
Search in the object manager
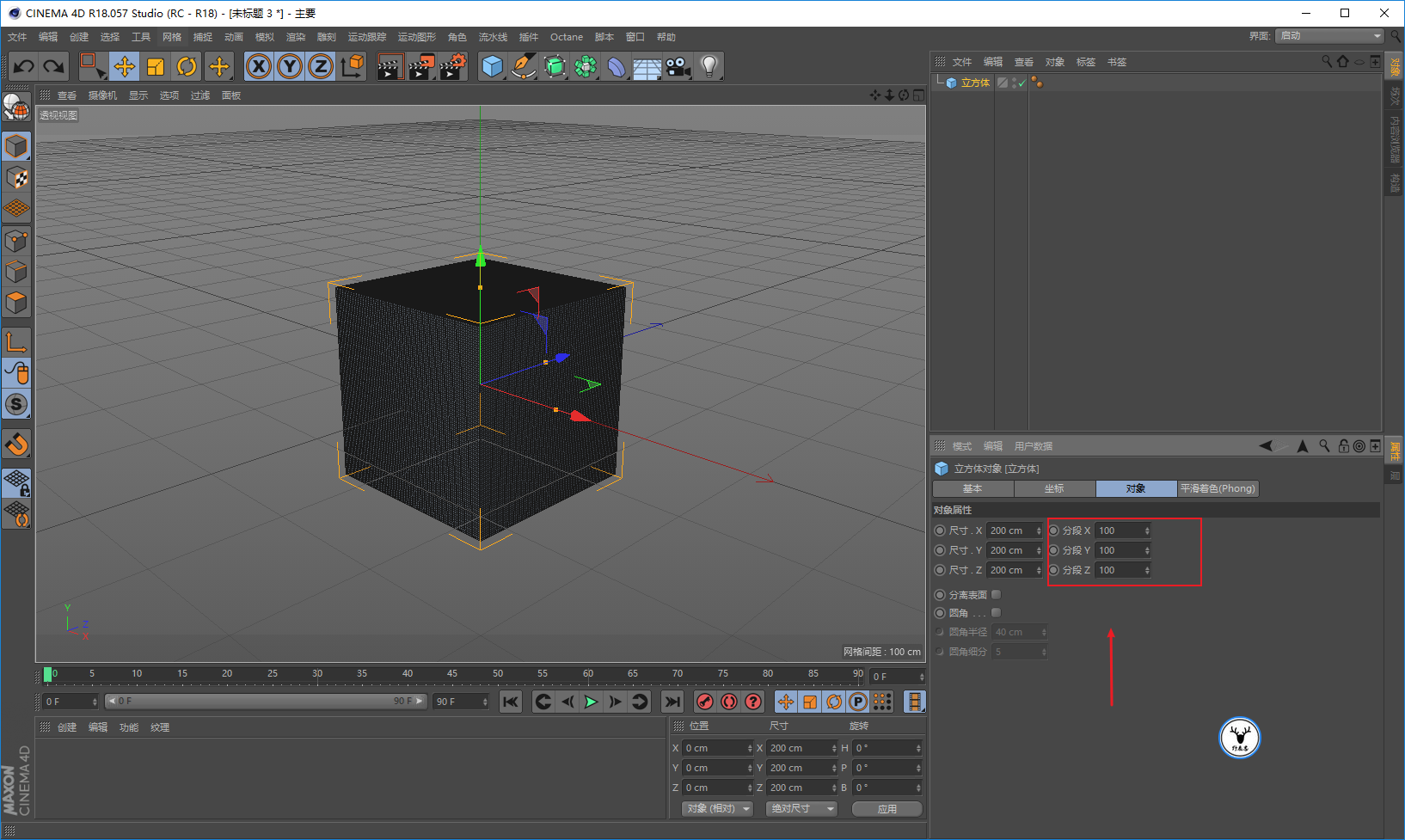tap(1327, 61)
